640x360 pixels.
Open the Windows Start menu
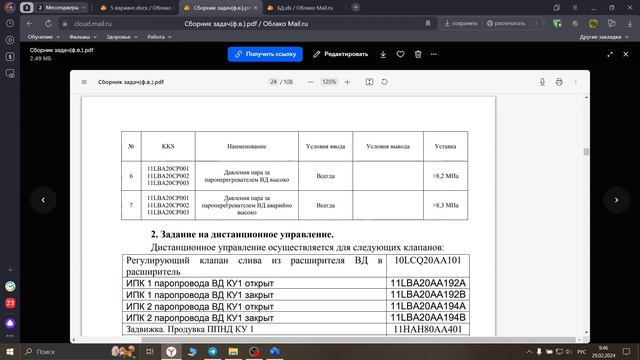(x=9, y=351)
